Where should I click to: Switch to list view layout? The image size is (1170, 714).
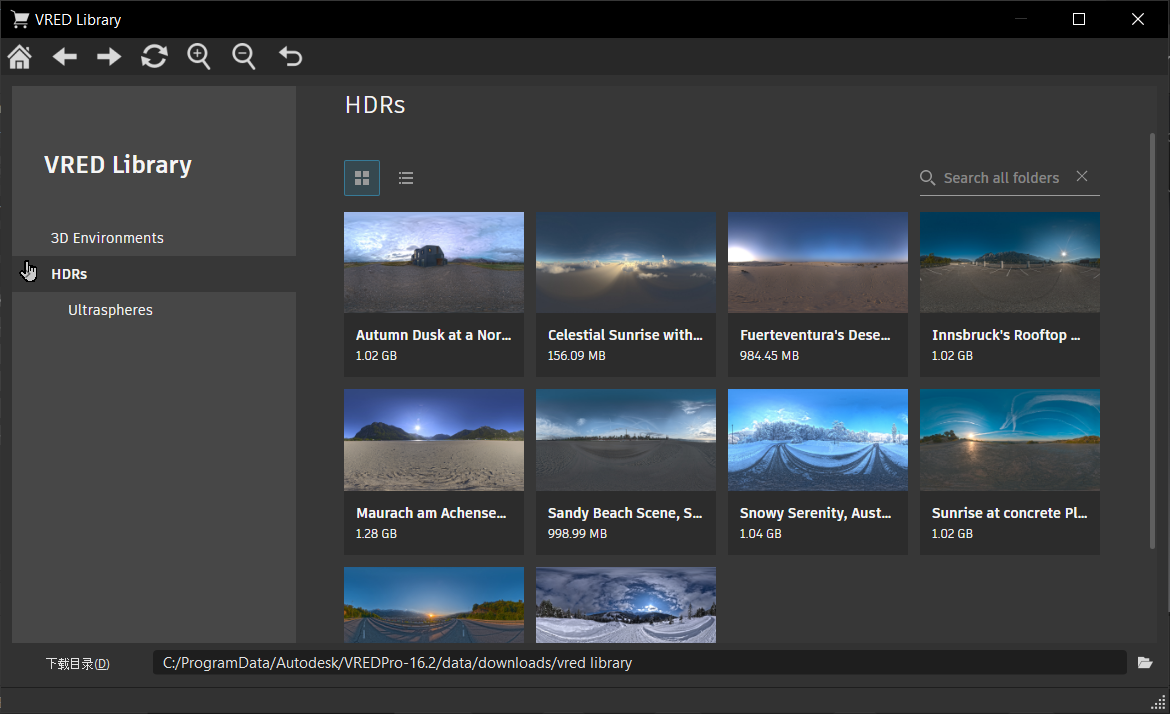coord(406,178)
